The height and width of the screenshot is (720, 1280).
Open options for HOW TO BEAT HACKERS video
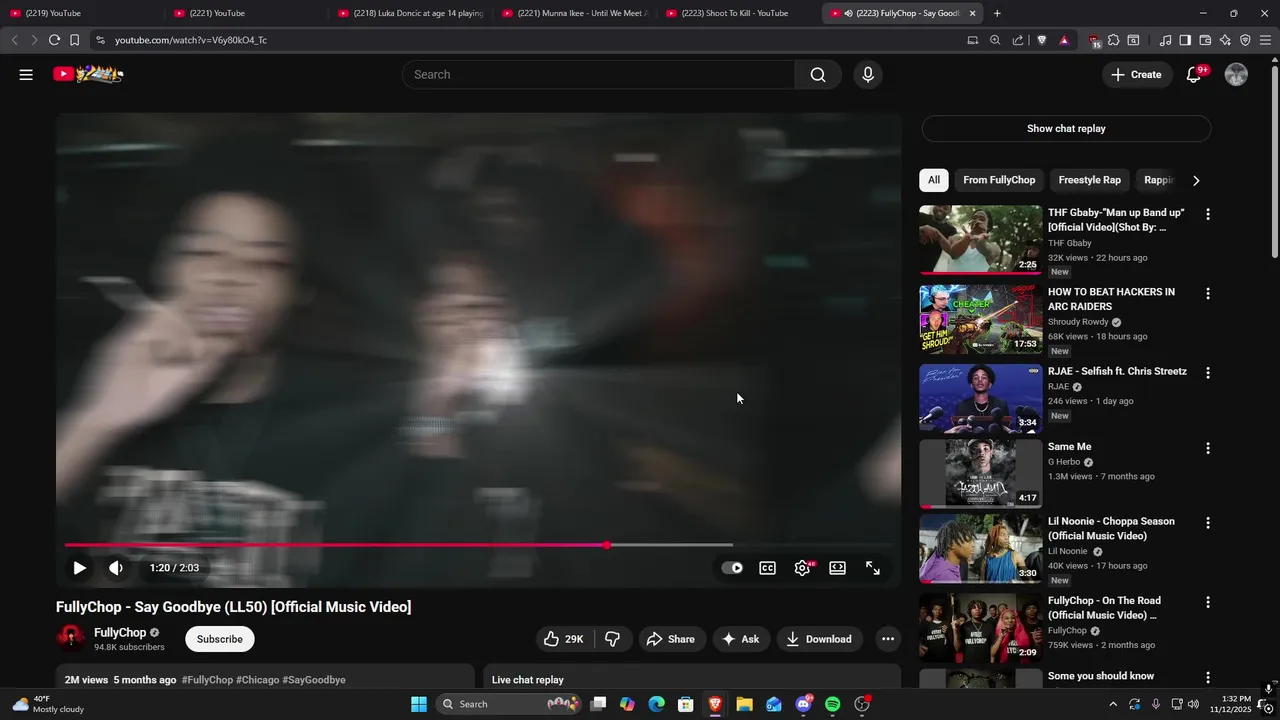tap(1208, 293)
